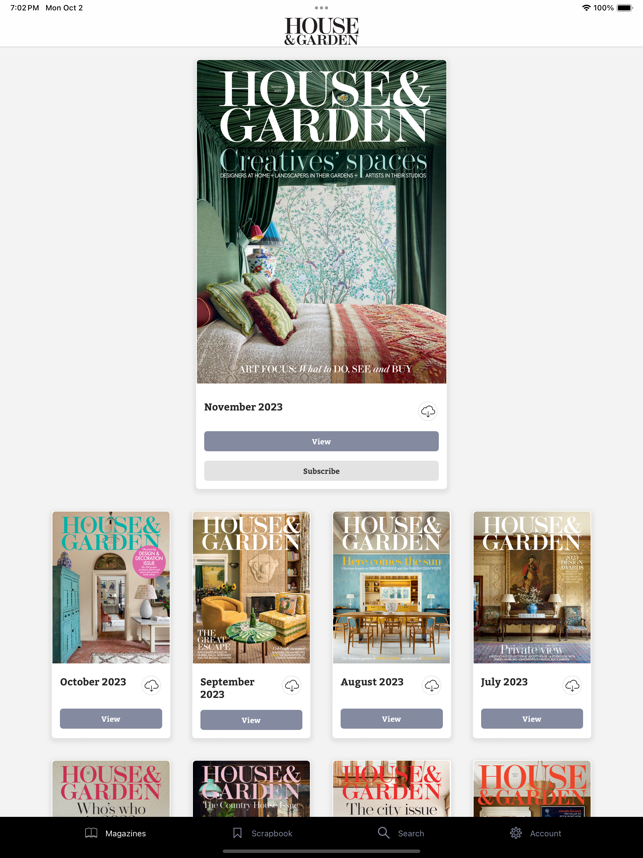Open The city issue cover thumbnail
Image resolution: width=643 pixels, height=858 pixels.
(392, 789)
